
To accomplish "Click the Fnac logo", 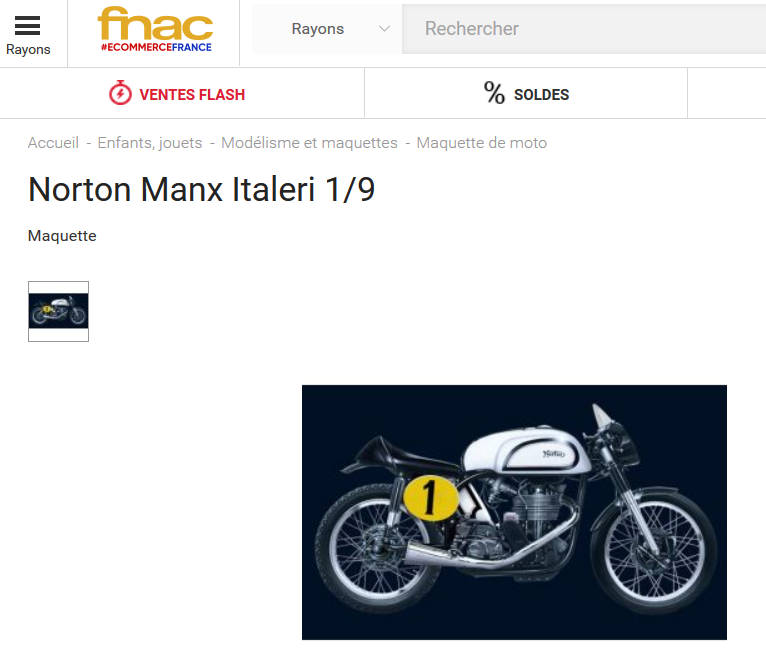I will (x=155, y=29).
